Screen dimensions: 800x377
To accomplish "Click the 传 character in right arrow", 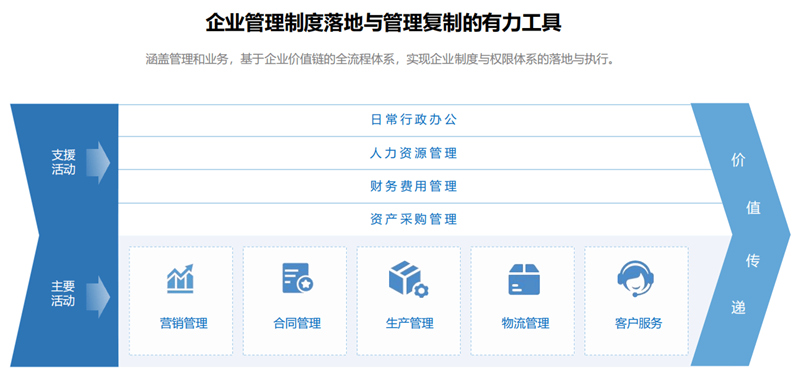I will [753, 261].
